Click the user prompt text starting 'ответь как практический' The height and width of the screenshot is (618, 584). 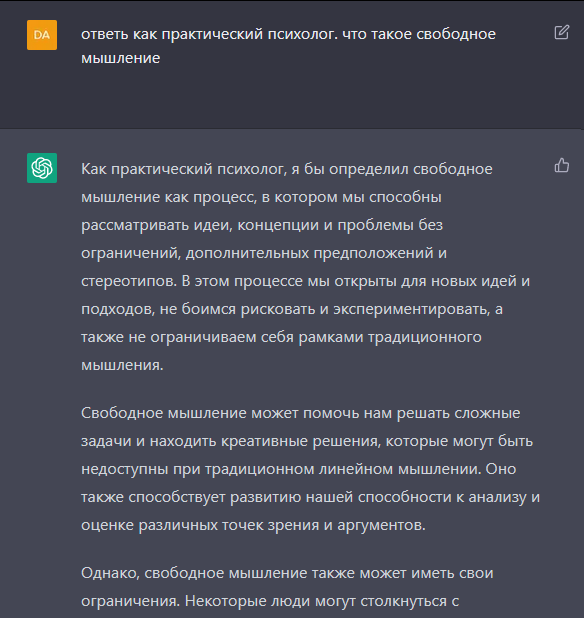288,46
